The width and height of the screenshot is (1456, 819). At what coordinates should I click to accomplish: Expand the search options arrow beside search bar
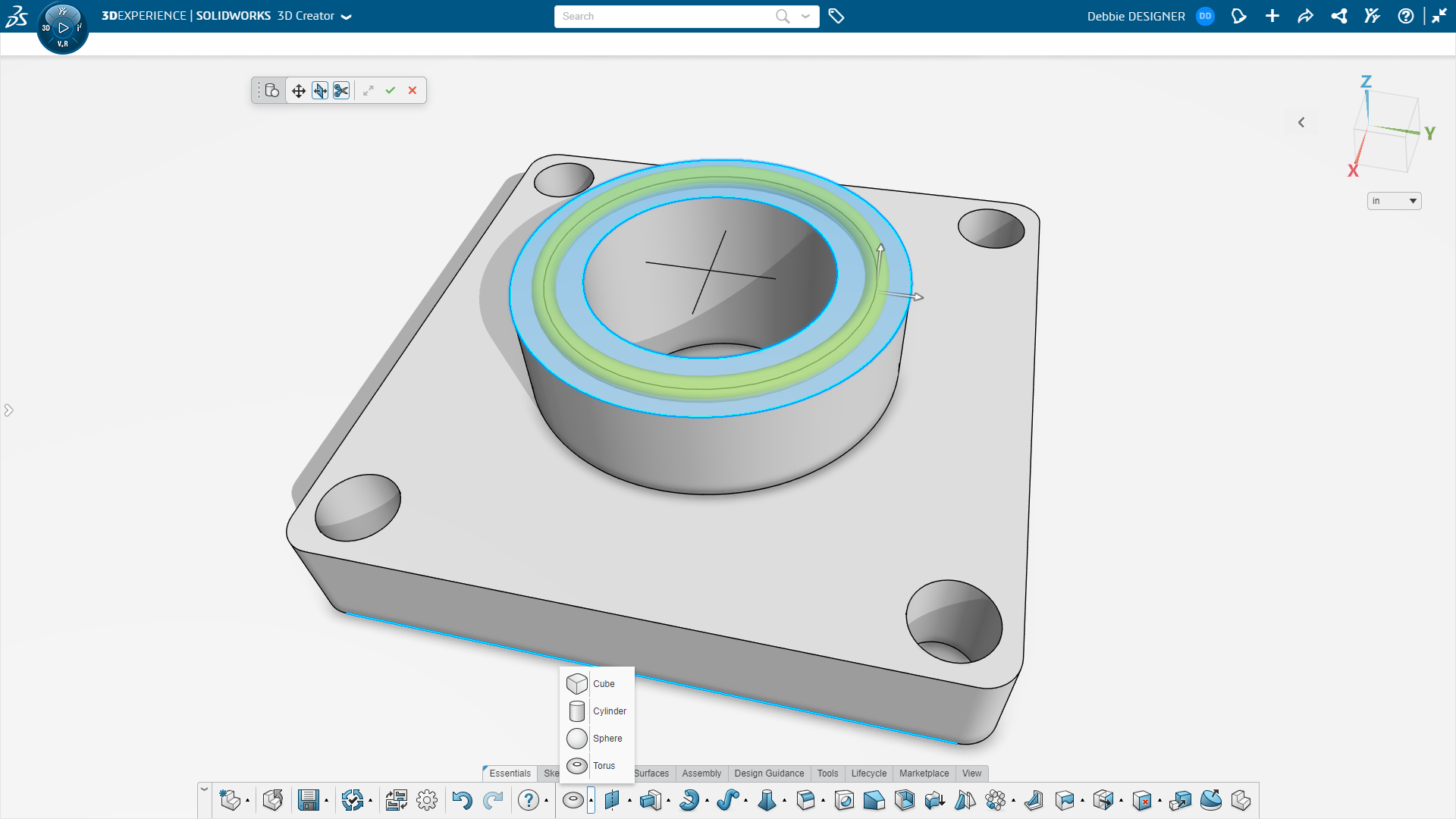coord(805,16)
